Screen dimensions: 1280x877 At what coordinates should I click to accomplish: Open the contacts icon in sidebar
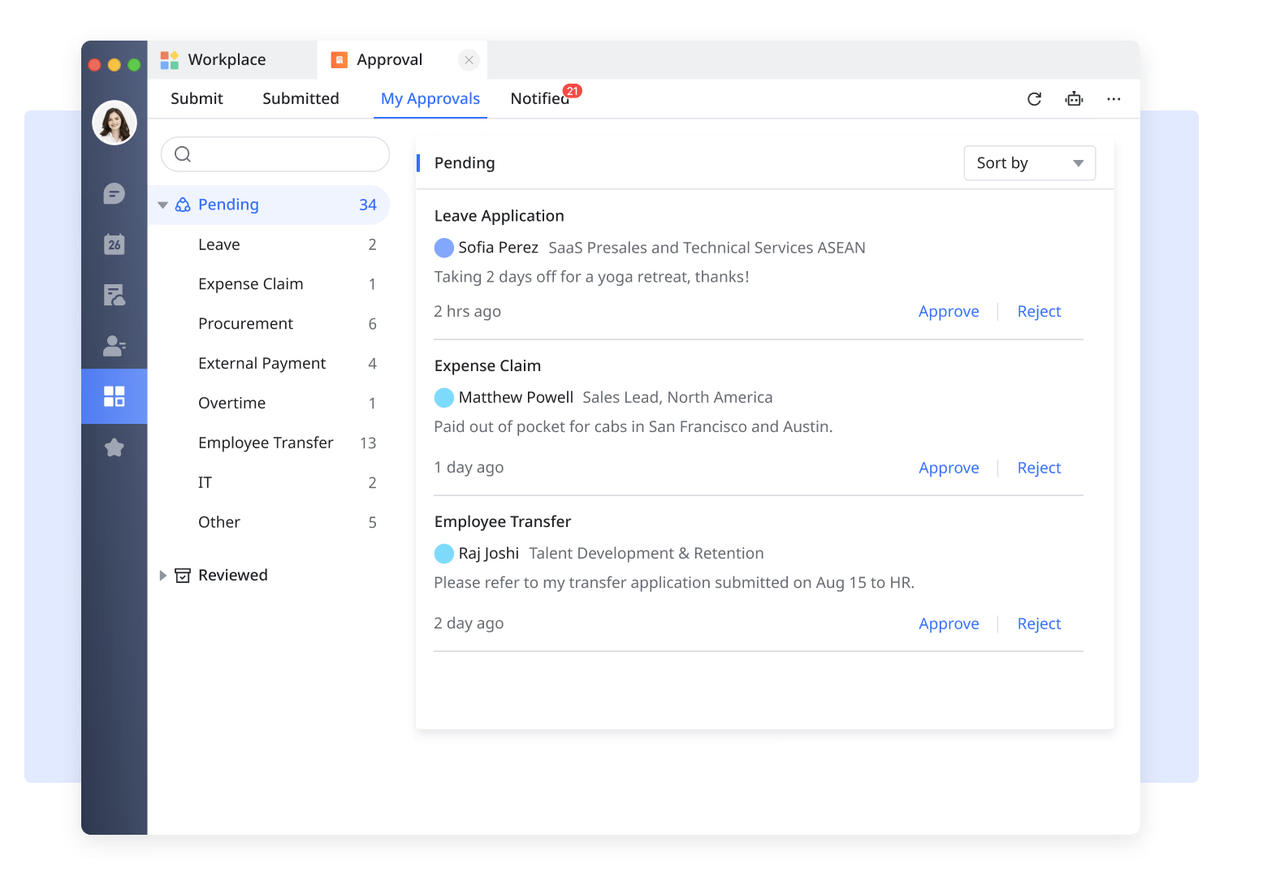pyautogui.click(x=114, y=346)
